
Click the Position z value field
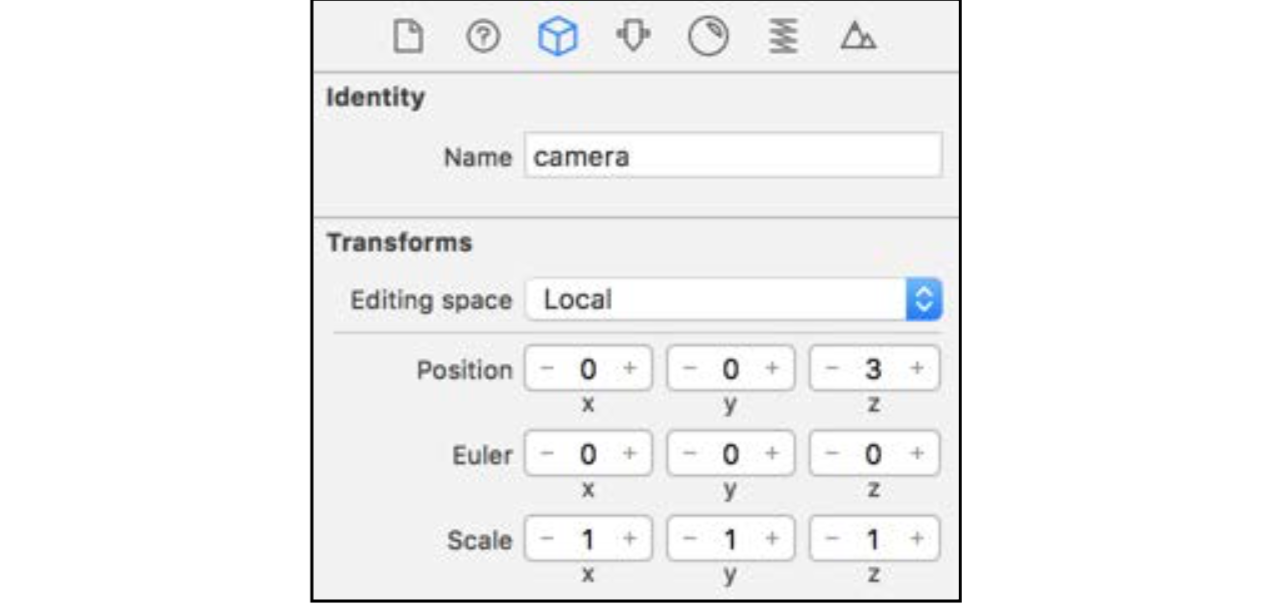(x=874, y=369)
